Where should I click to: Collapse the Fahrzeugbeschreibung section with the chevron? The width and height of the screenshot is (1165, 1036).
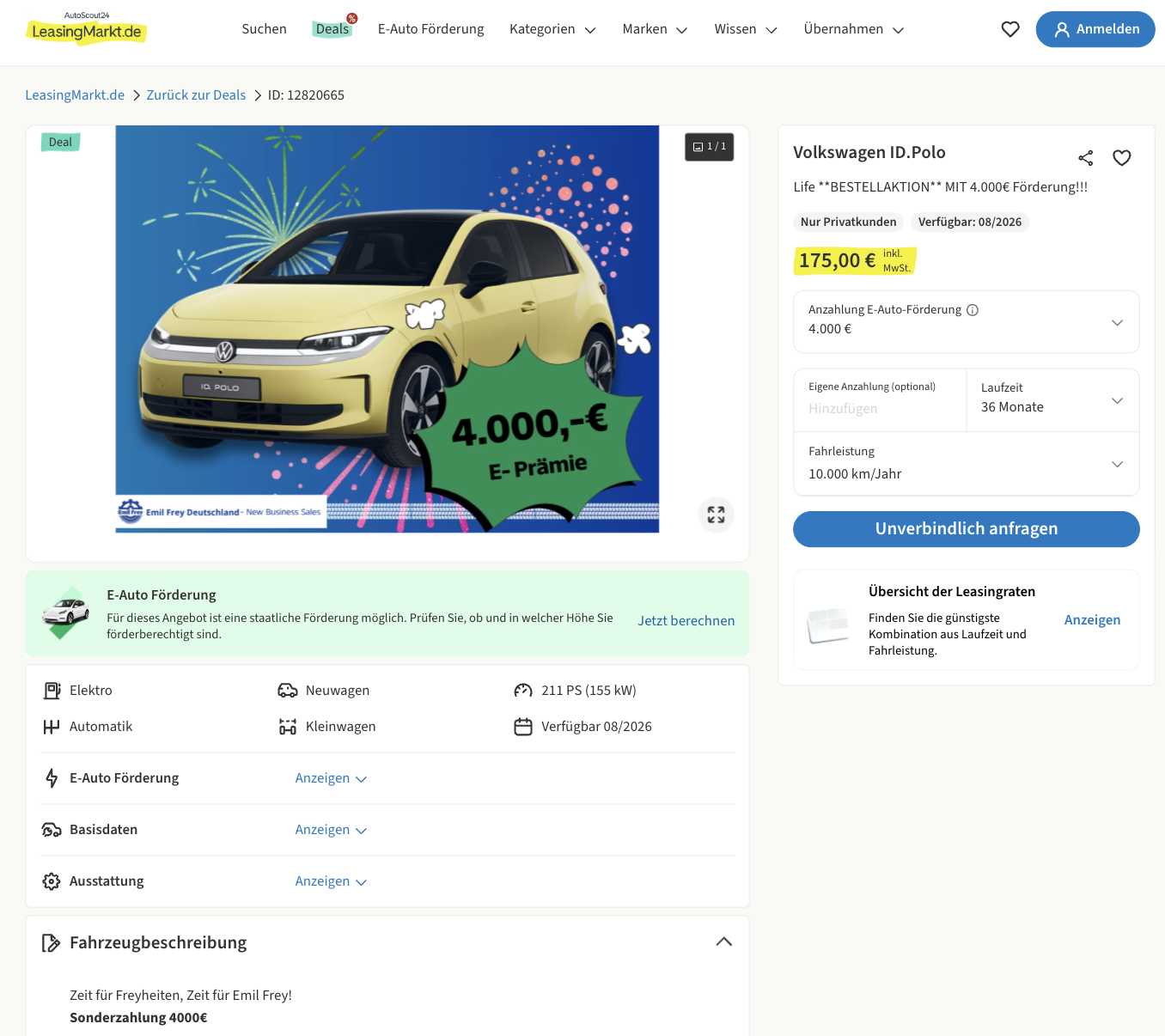click(723, 942)
